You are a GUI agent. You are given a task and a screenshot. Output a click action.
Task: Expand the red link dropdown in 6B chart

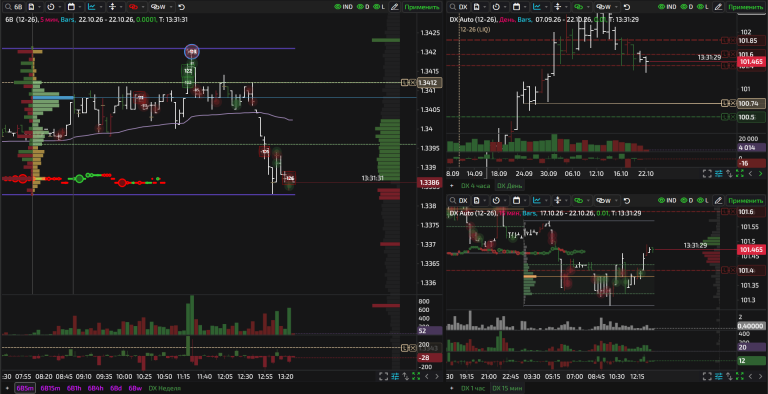pyautogui.click(x=143, y=7)
